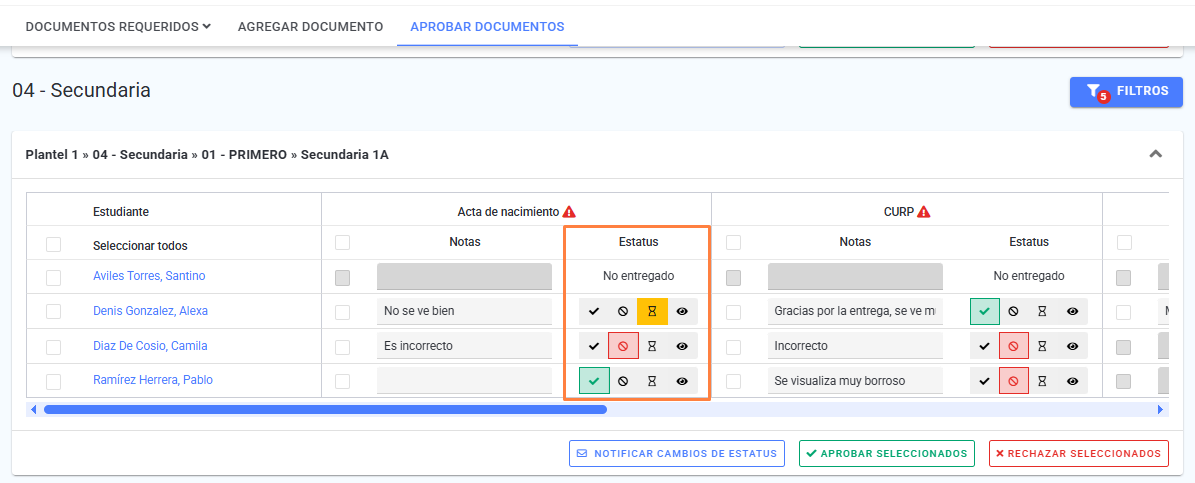1195x483 pixels.
Task: Click Notificar Cambios de Estatus button
Action: 677,453
